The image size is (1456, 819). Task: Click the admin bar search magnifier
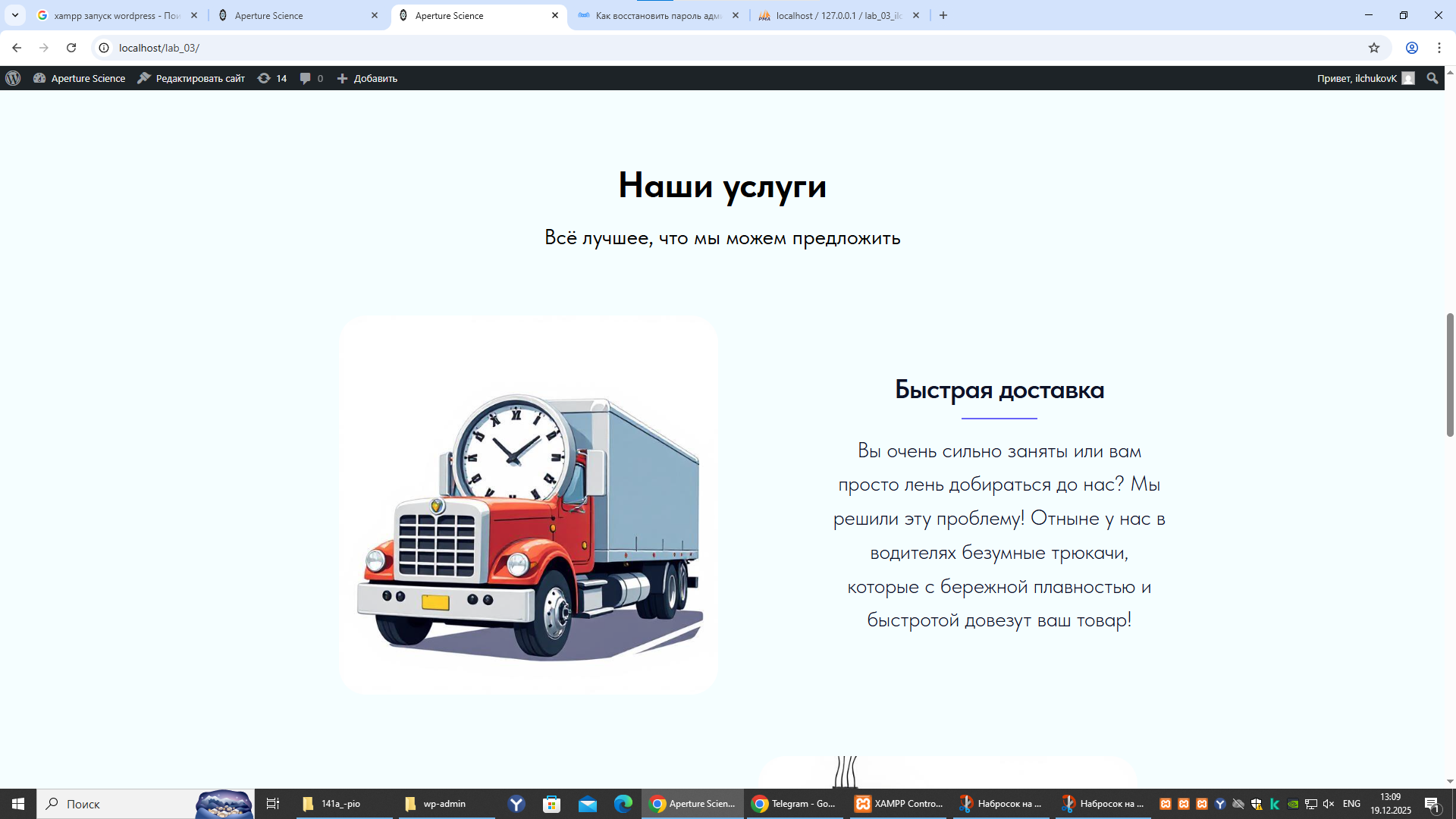click(x=1432, y=78)
